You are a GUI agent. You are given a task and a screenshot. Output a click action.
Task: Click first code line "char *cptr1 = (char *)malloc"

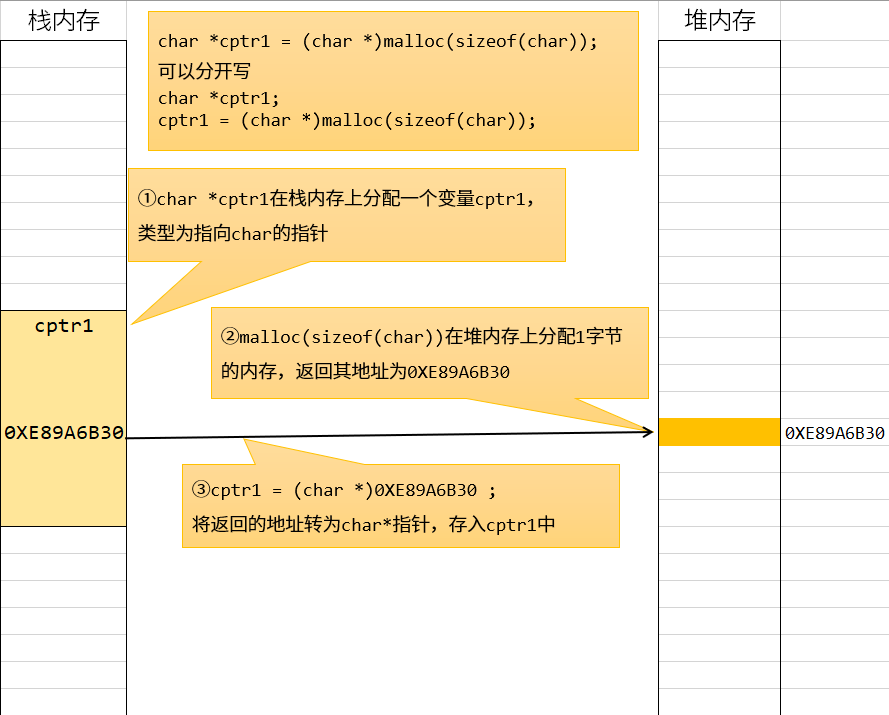pyautogui.click(x=378, y=41)
